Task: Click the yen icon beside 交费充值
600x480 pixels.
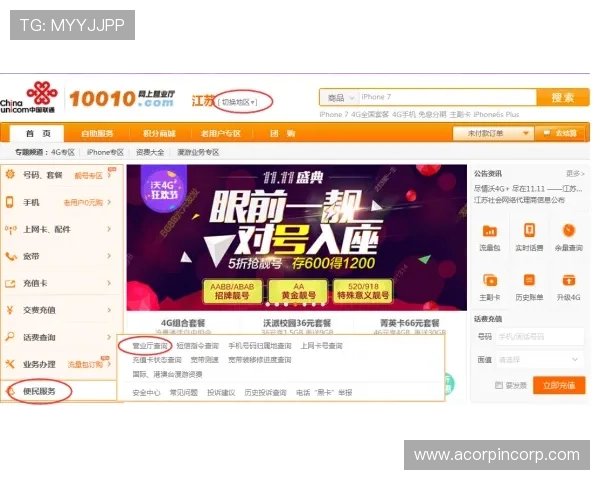Action: point(10,310)
